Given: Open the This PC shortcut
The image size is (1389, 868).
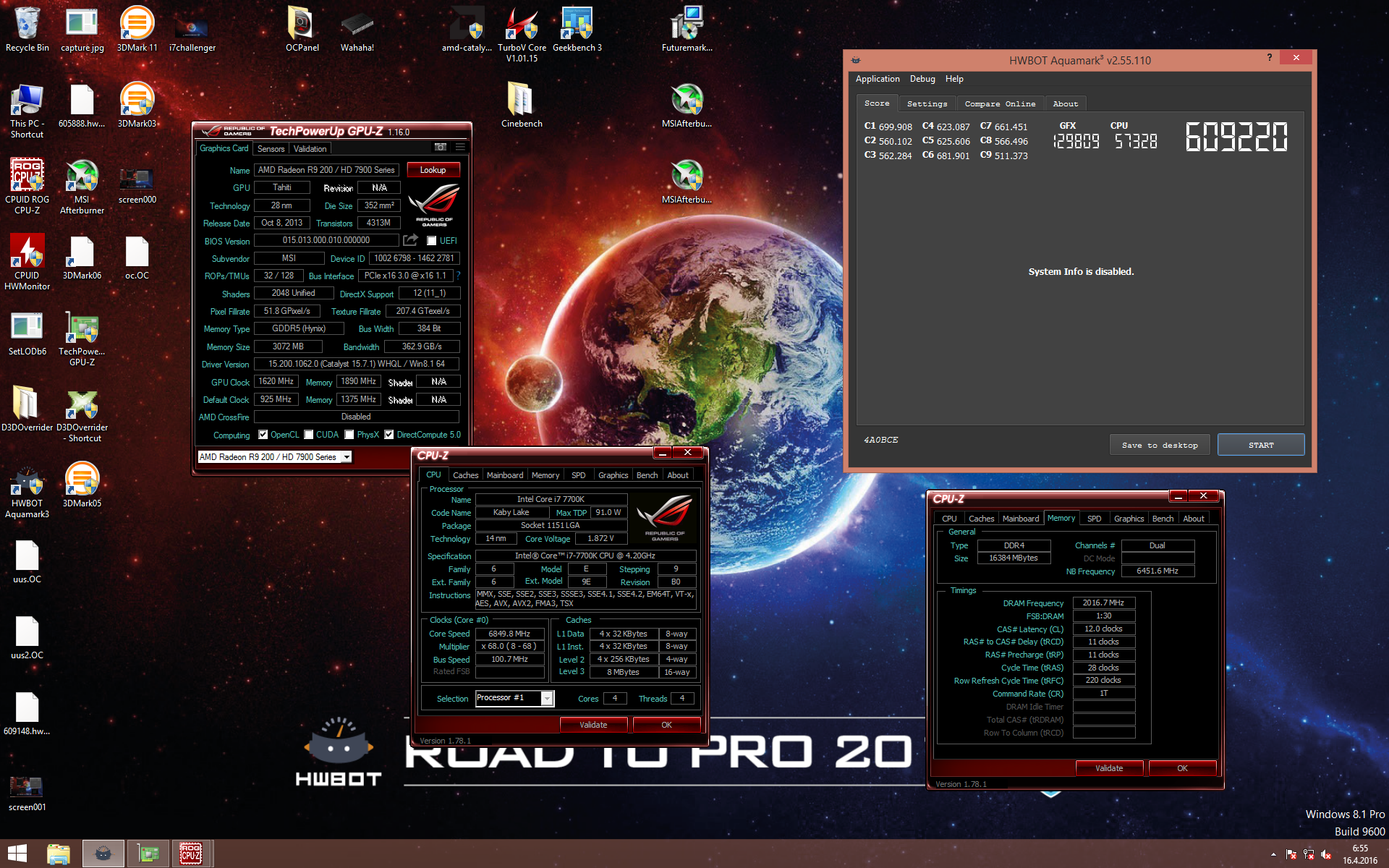Looking at the screenshot, I should pyautogui.click(x=27, y=110).
